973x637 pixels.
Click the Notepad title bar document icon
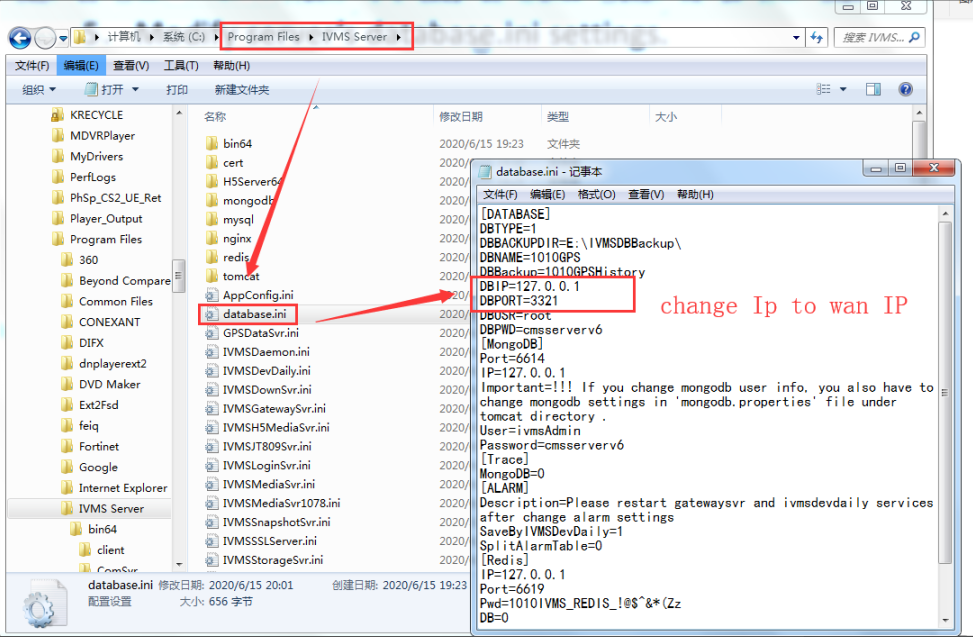coord(485,171)
